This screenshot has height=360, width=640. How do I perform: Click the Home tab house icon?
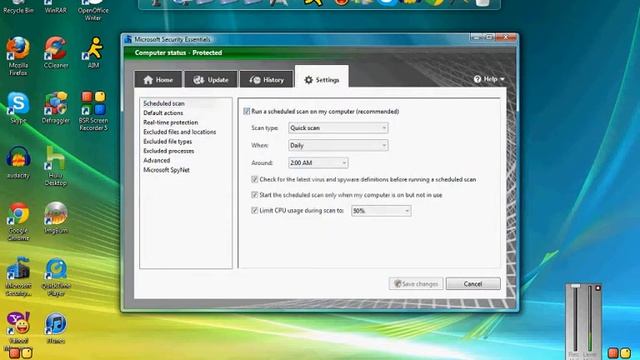click(x=148, y=80)
